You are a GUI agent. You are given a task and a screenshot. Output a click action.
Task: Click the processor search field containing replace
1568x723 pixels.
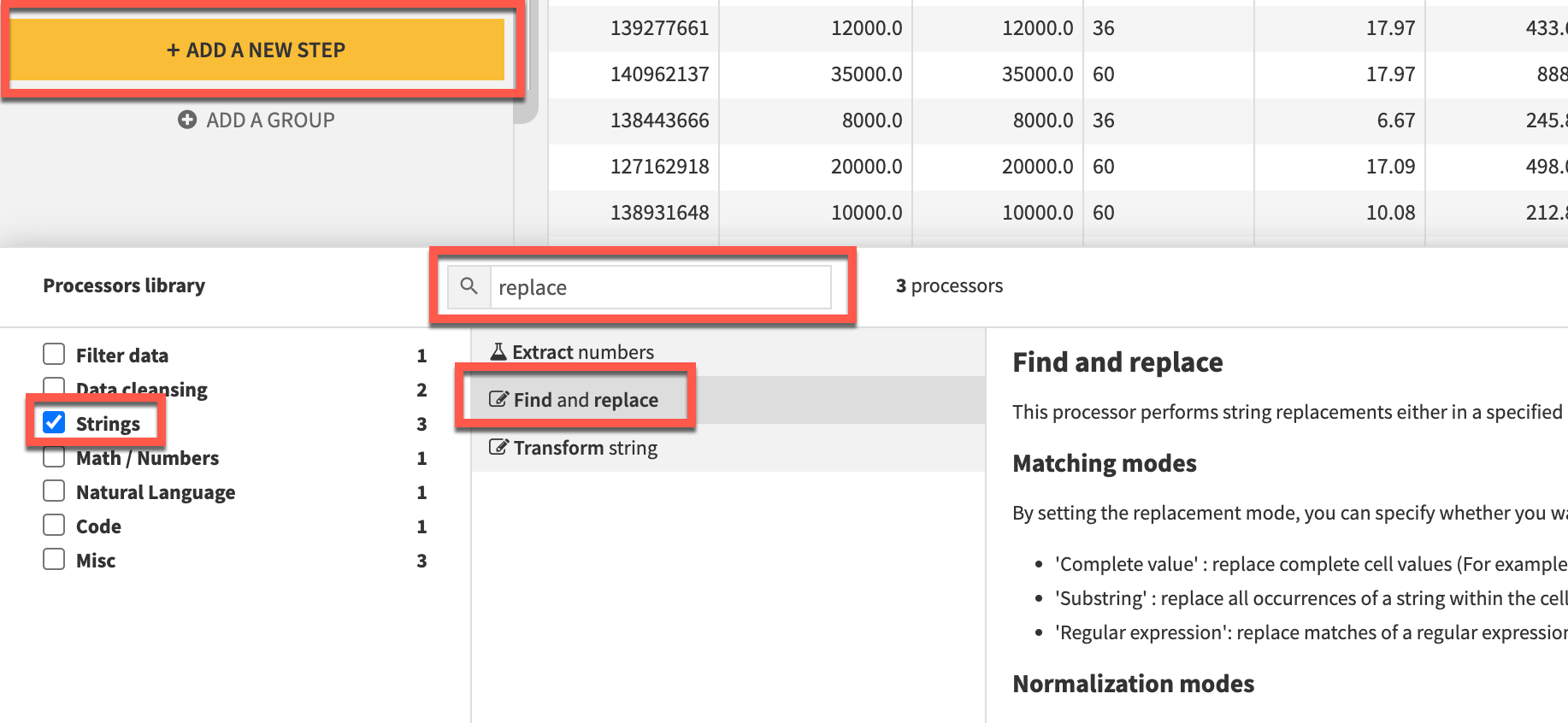(658, 287)
